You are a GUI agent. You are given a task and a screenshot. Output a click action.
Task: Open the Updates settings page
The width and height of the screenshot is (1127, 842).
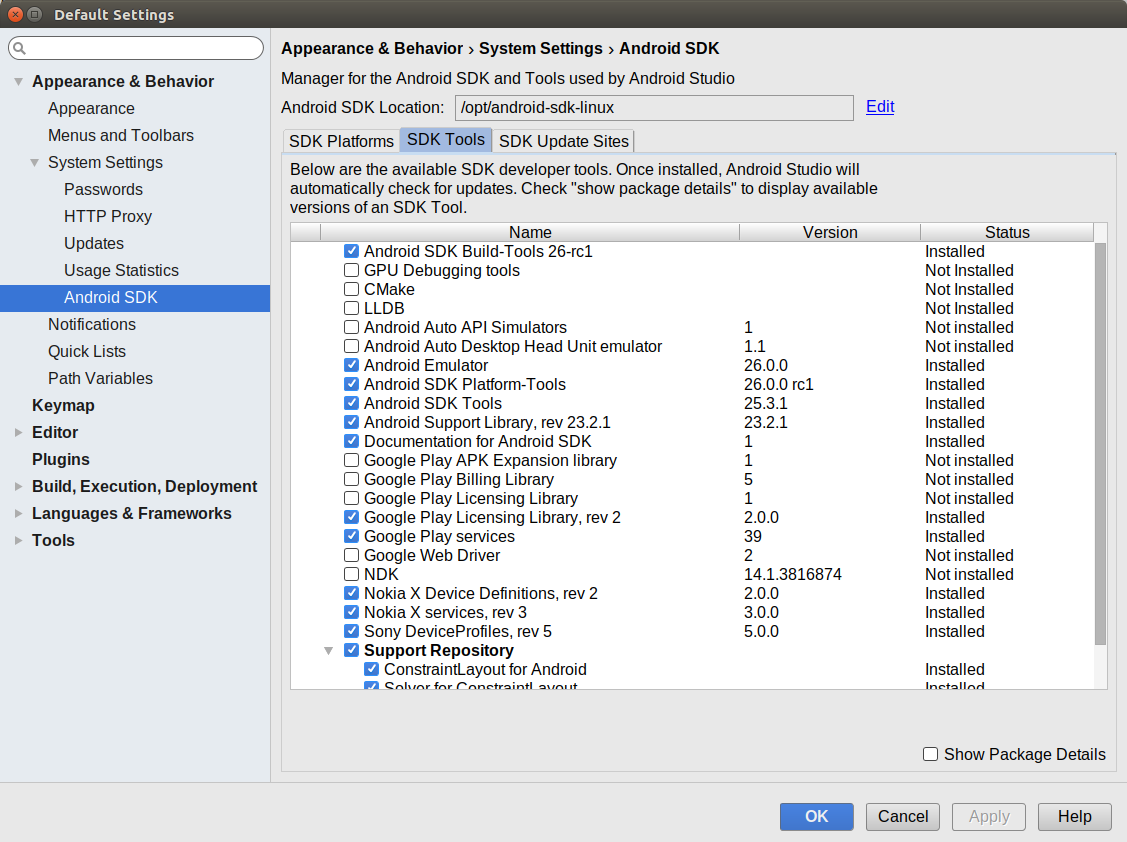click(x=94, y=244)
